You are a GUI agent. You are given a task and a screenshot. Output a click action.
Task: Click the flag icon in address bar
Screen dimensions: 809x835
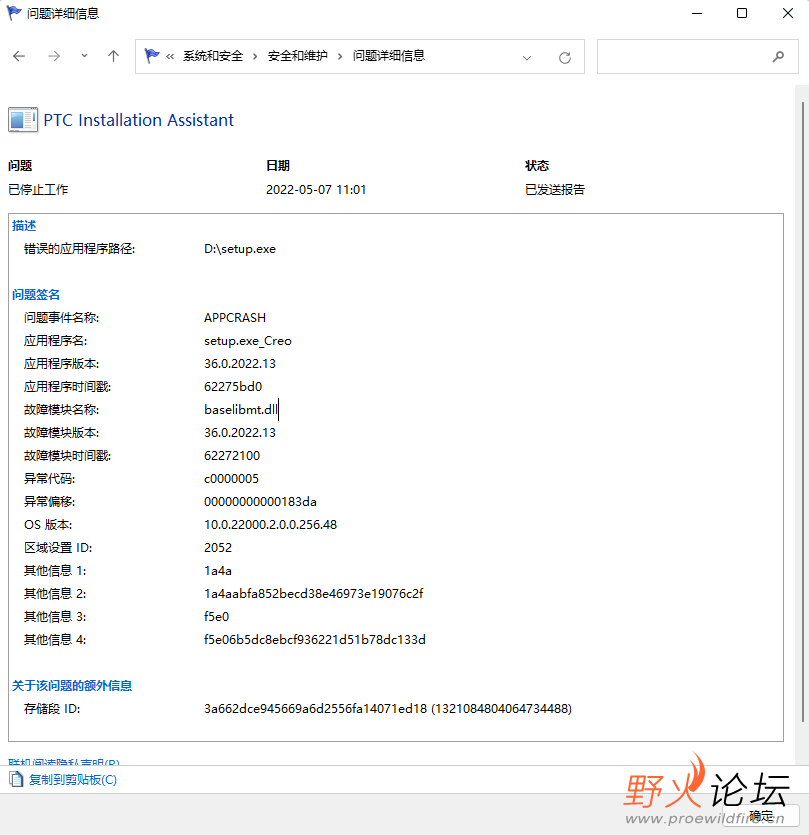(152, 56)
